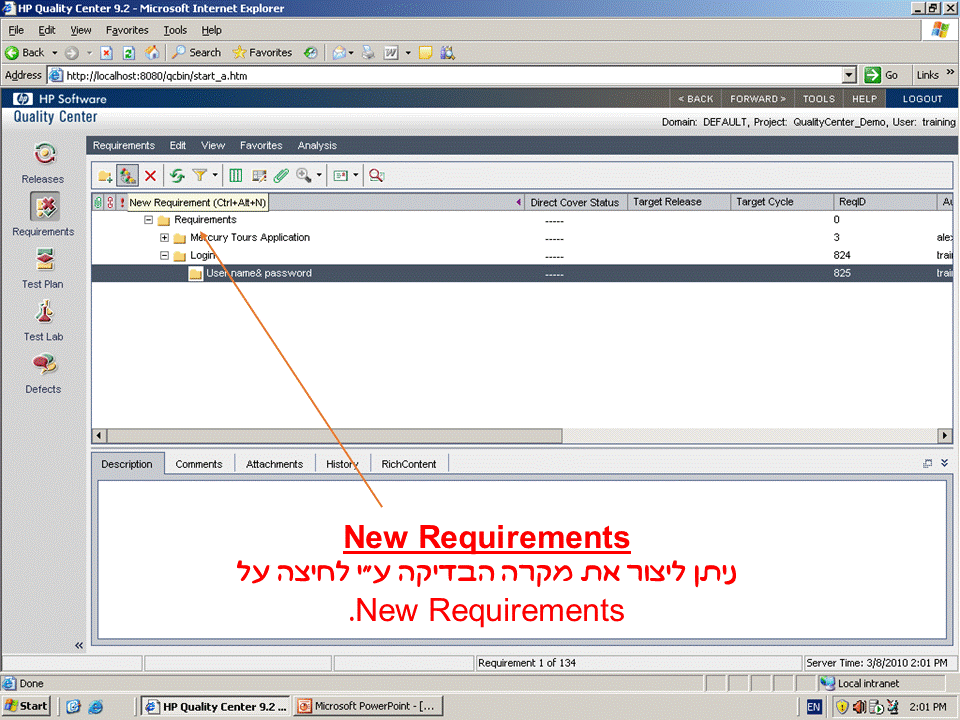Open the Favorites menu in Quality Center
This screenshot has width=960, height=720.
click(x=261, y=145)
